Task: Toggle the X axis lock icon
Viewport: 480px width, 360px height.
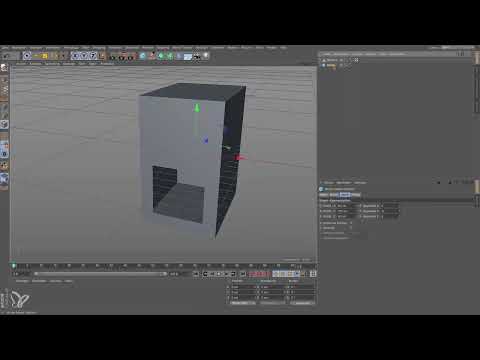Action: point(76,56)
